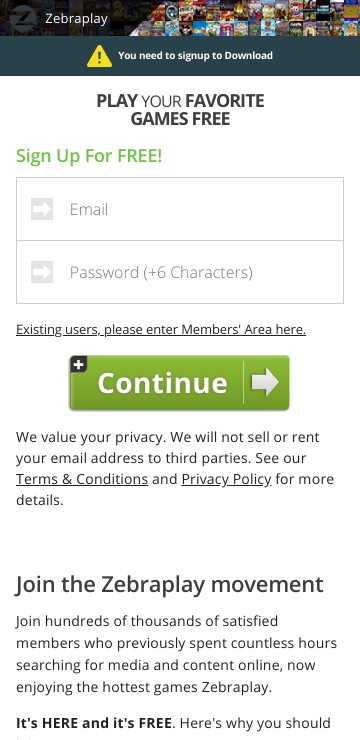Click the signup to Download notice bar
The height and width of the screenshot is (740, 360).
(180, 56)
